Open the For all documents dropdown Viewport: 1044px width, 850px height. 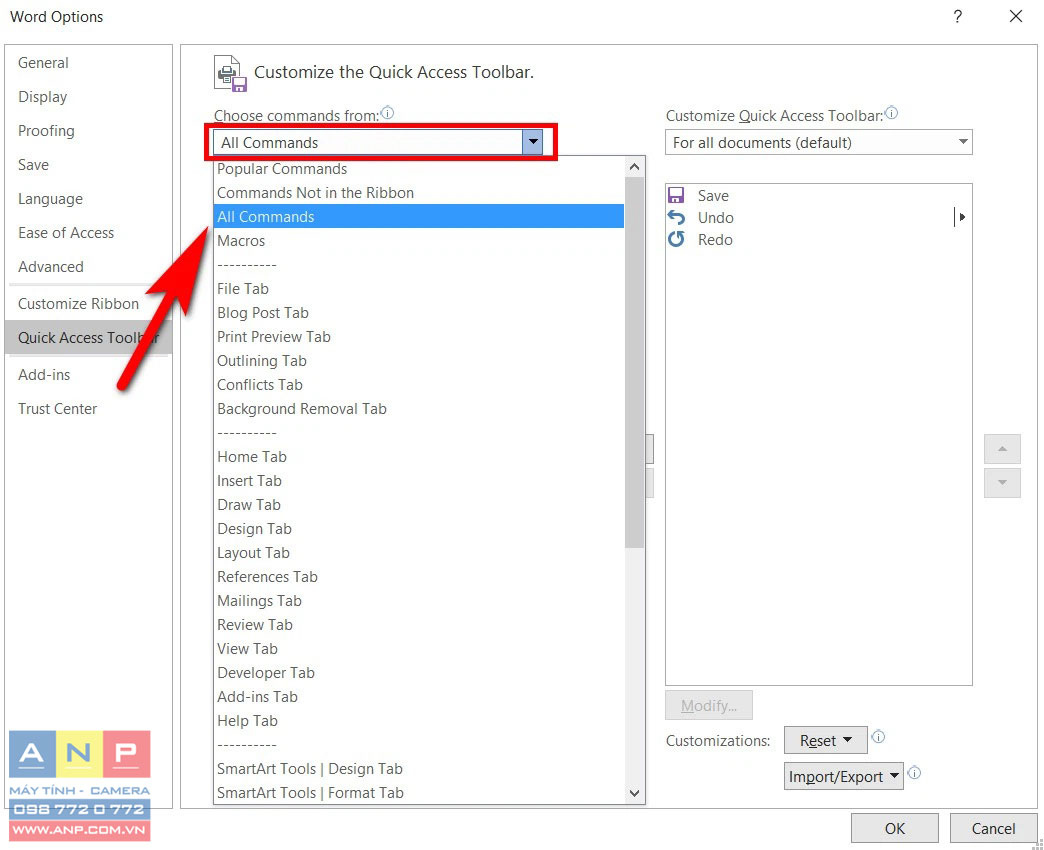click(818, 142)
